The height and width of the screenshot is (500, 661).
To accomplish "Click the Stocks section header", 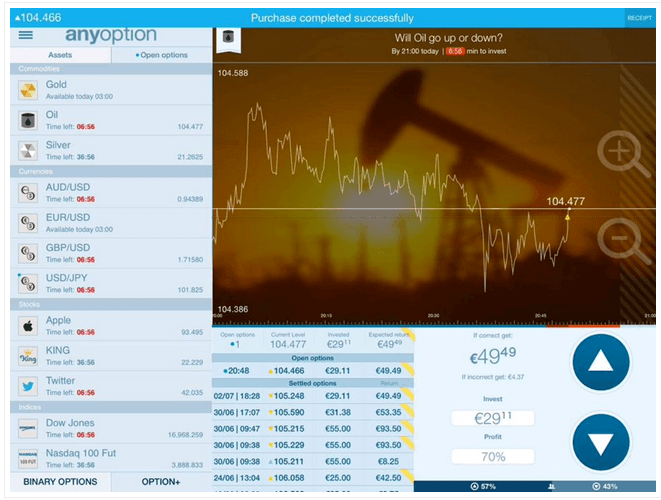I will point(111,304).
